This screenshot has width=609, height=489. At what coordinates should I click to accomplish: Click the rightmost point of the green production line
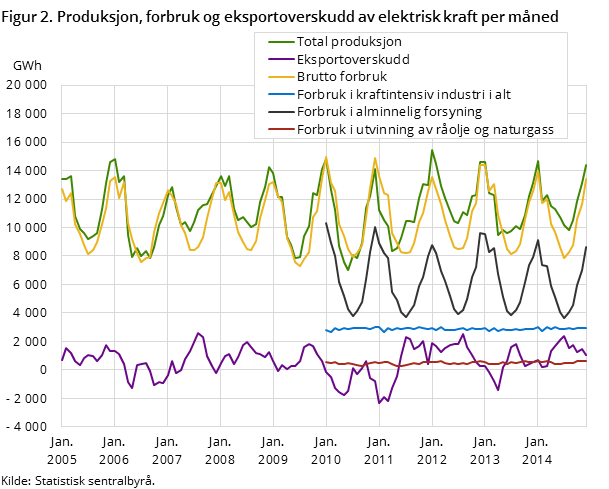pyautogui.click(x=586, y=165)
